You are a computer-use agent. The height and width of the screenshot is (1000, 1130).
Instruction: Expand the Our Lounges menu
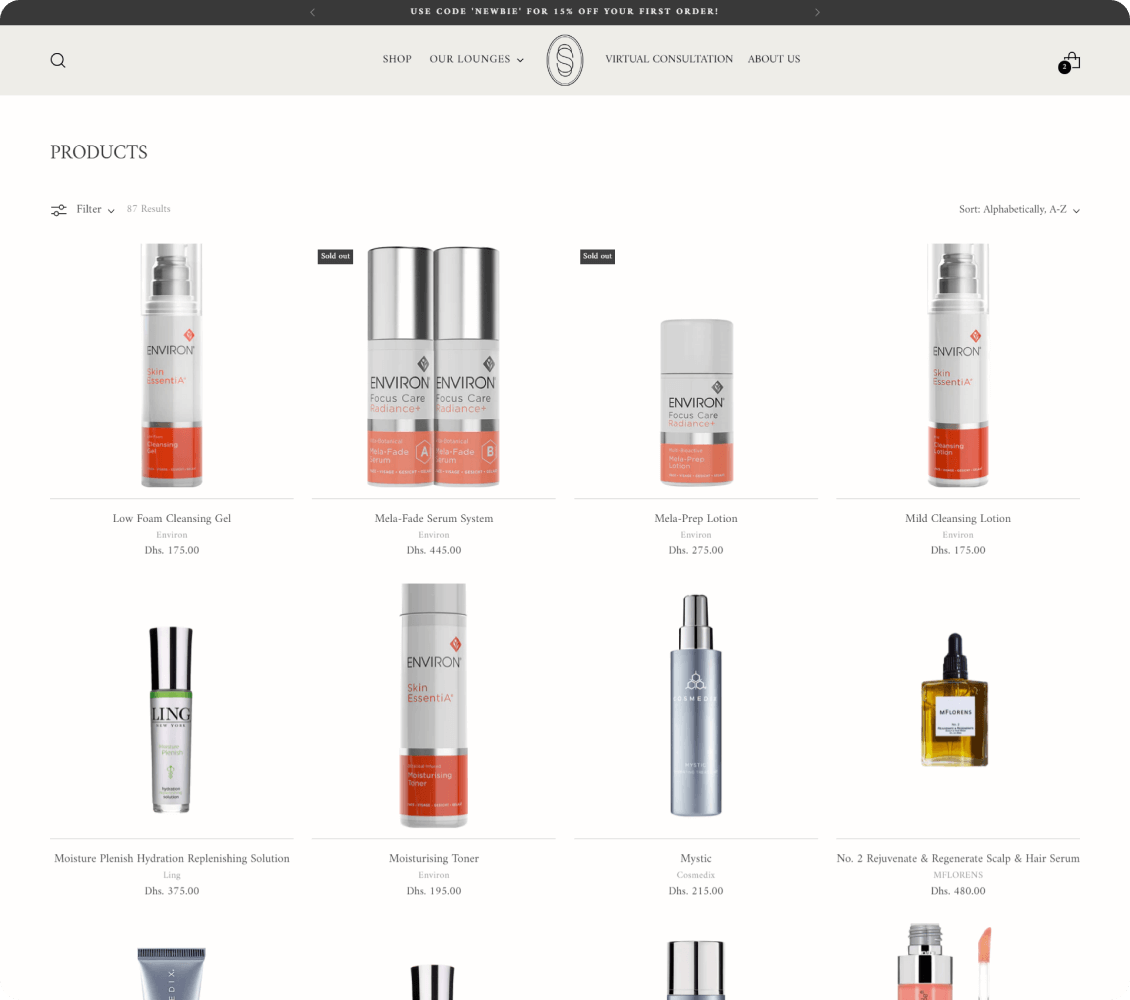pos(476,59)
